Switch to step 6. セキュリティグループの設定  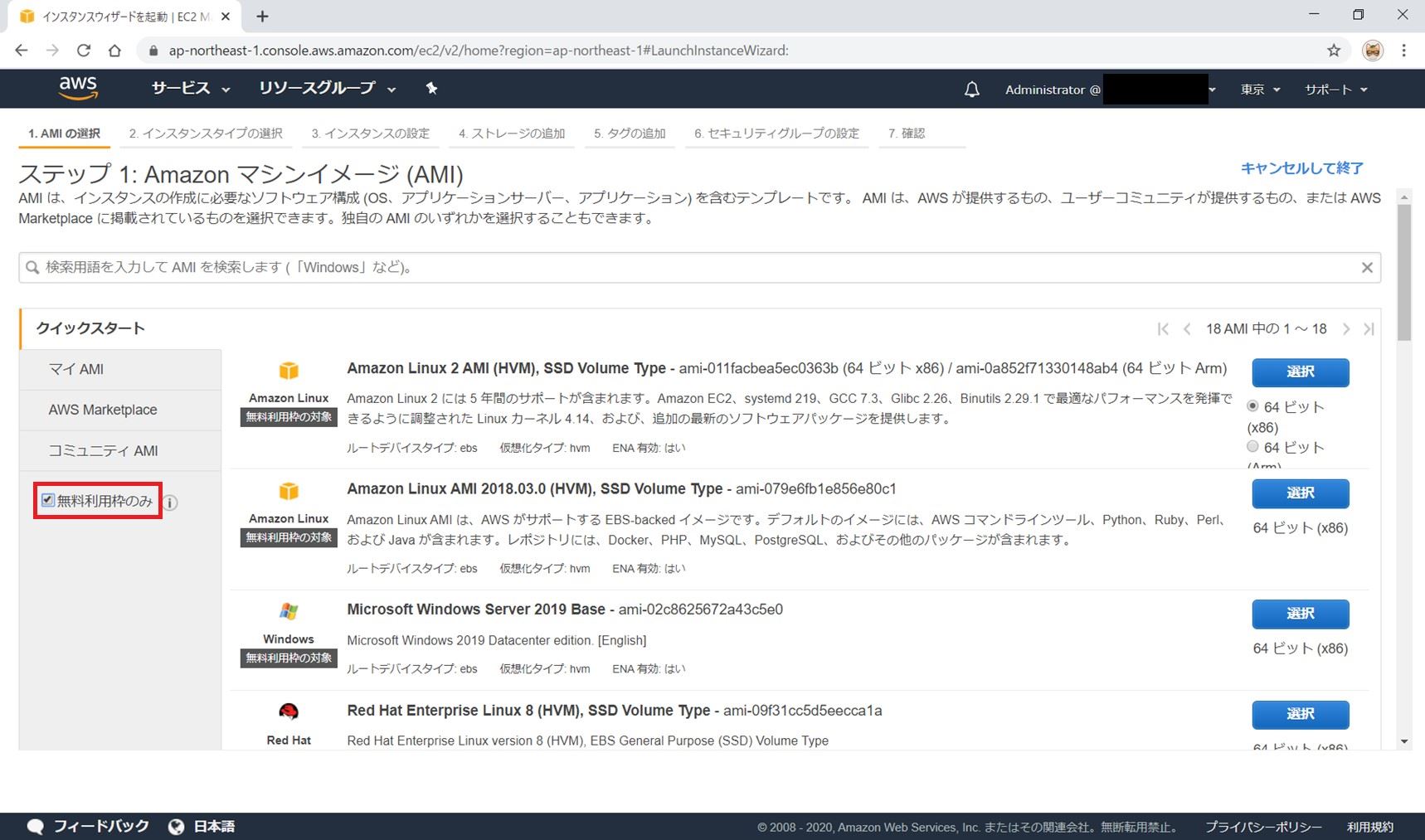776,134
